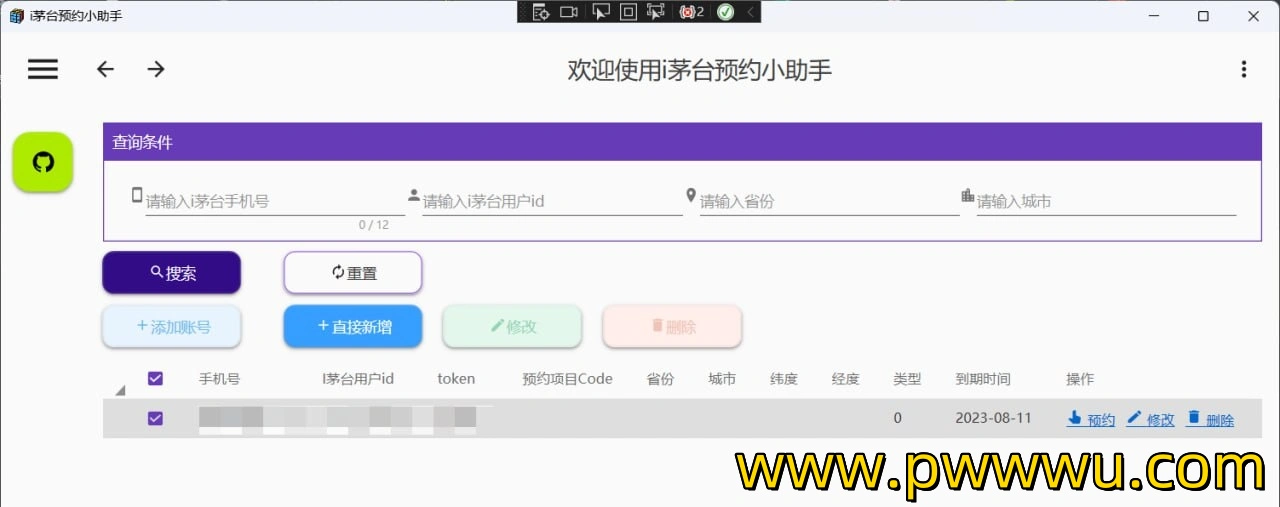This screenshot has width=1280, height=507.
Task: Uncheck the checkbox in the first data row
Action: [x=155, y=418]
